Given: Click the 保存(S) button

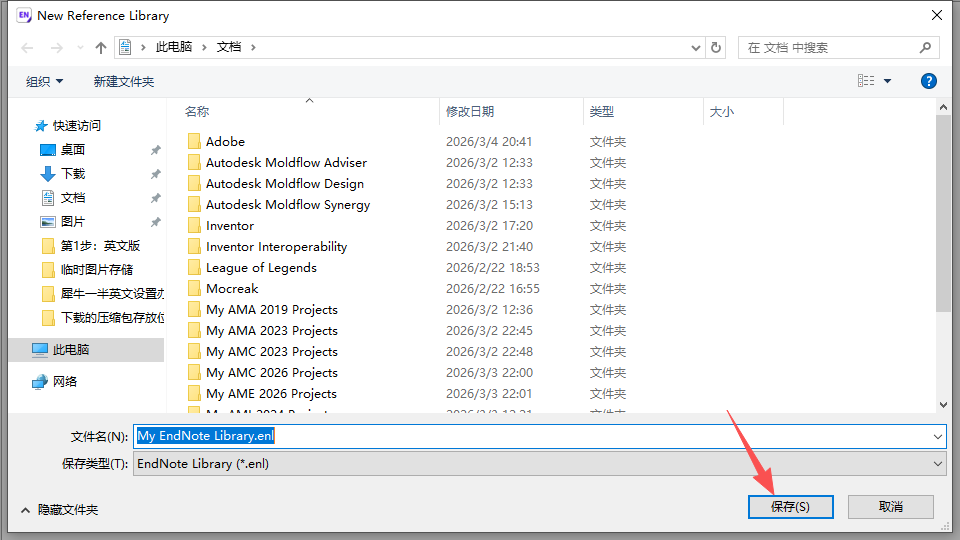Looking at the screenshot, I should point(790,507).
